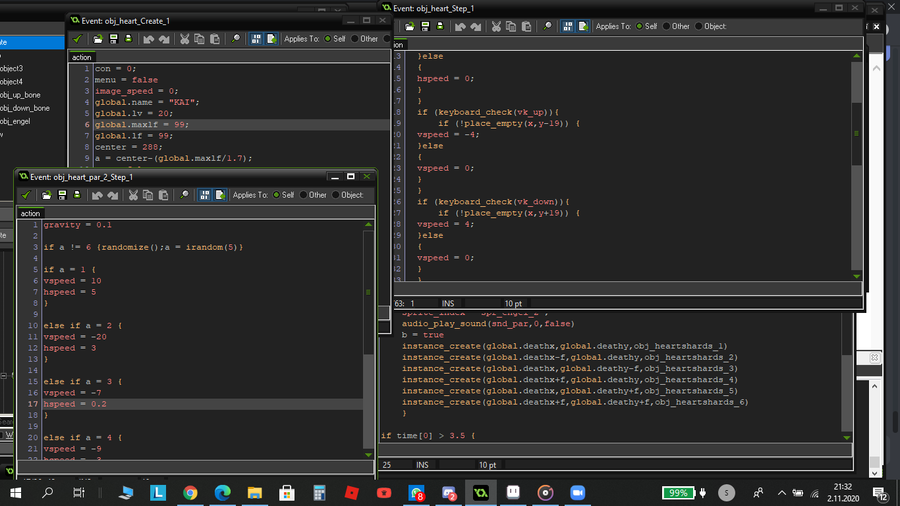The image size is (900, 506).
Task: Undo icon in obj_heart_Step_1 toolbar
Action: [x=460, y=26]
